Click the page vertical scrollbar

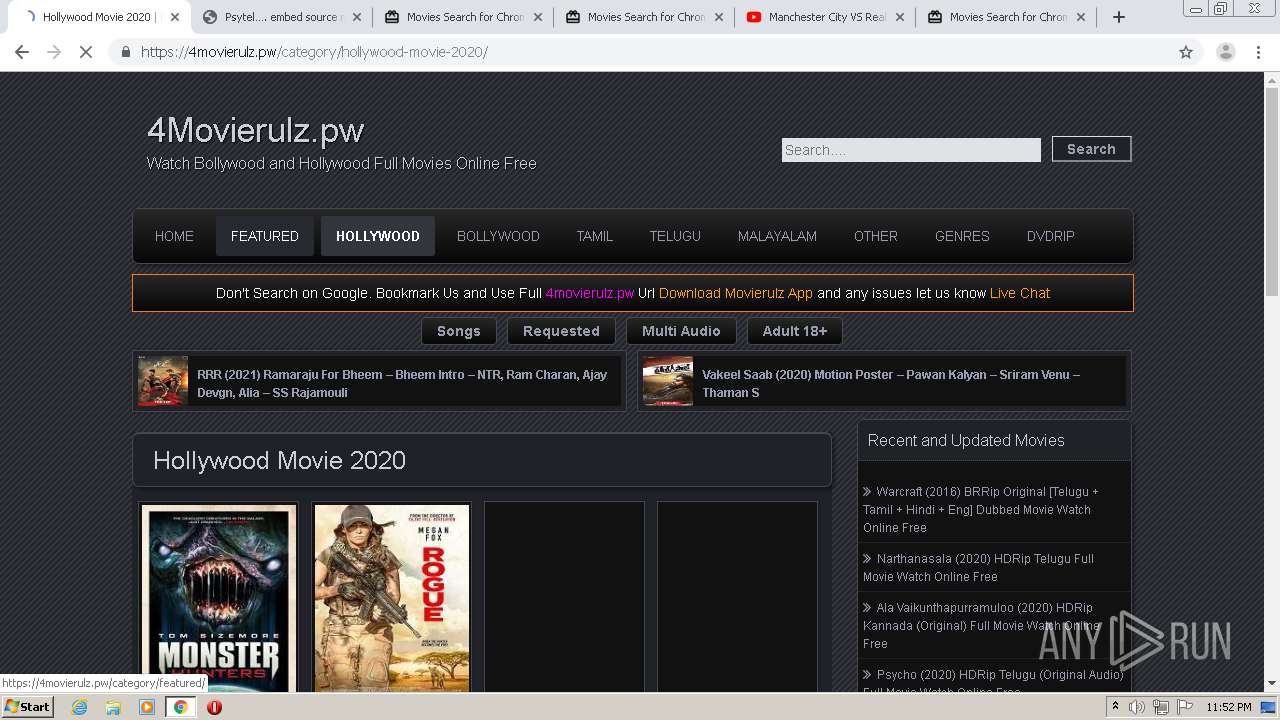(x=1272, y=190)
